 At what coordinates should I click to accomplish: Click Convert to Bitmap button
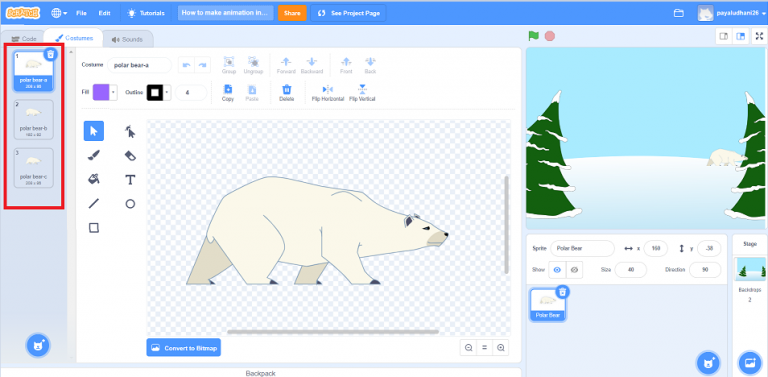184,348
